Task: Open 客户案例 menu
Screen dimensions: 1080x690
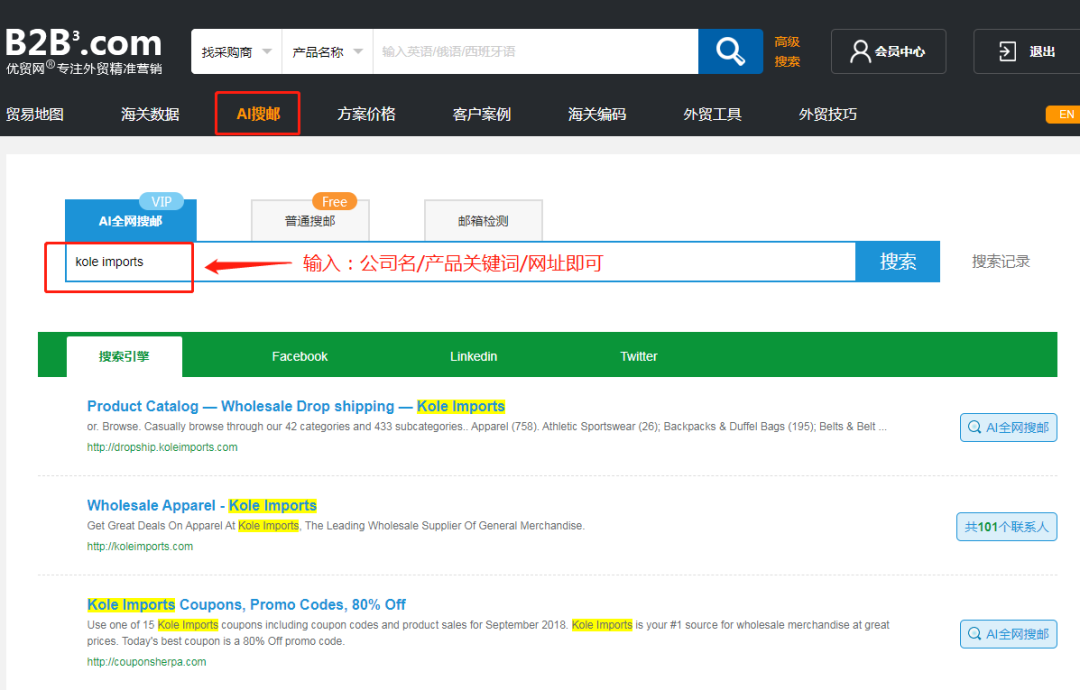Action: [481, 114]
